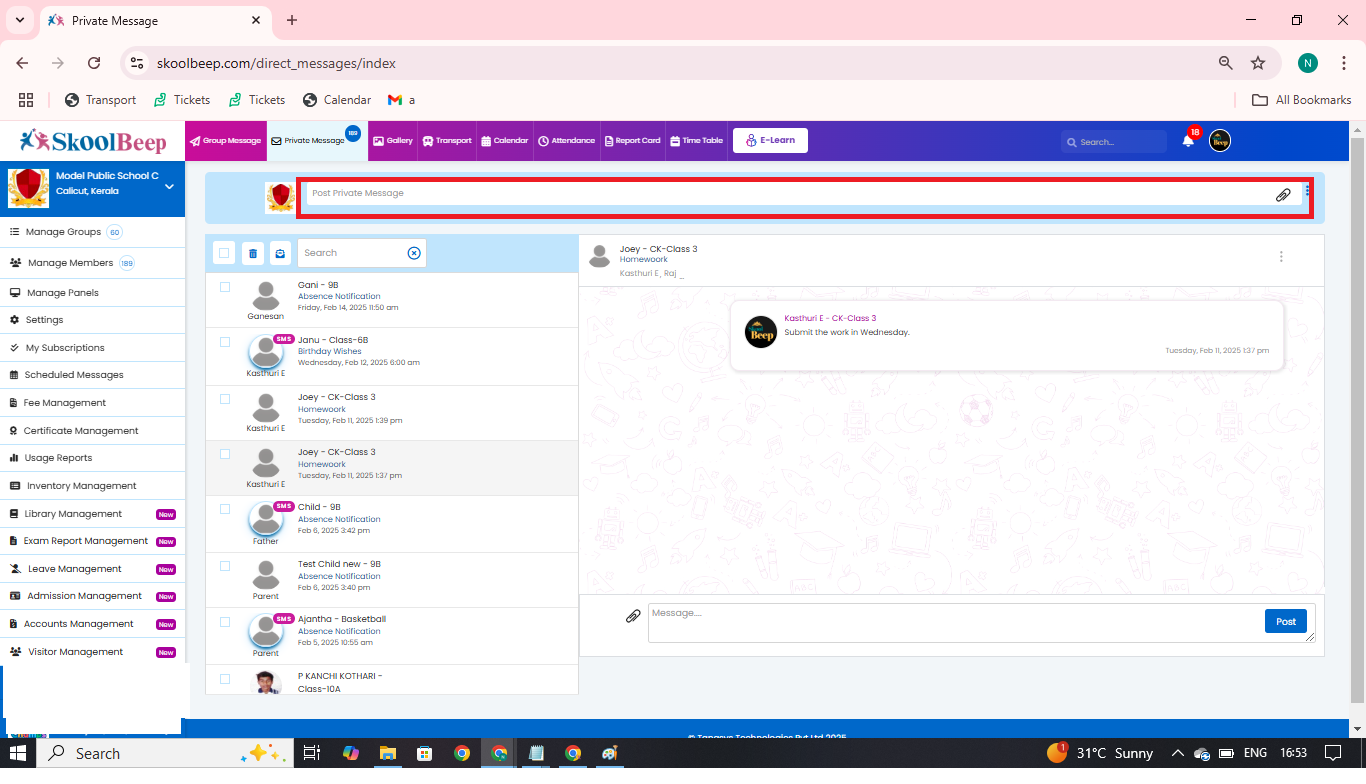This screenshot has width=1366, height=784.
Task: Click the SkoolBeep logo
Action: 93,141
